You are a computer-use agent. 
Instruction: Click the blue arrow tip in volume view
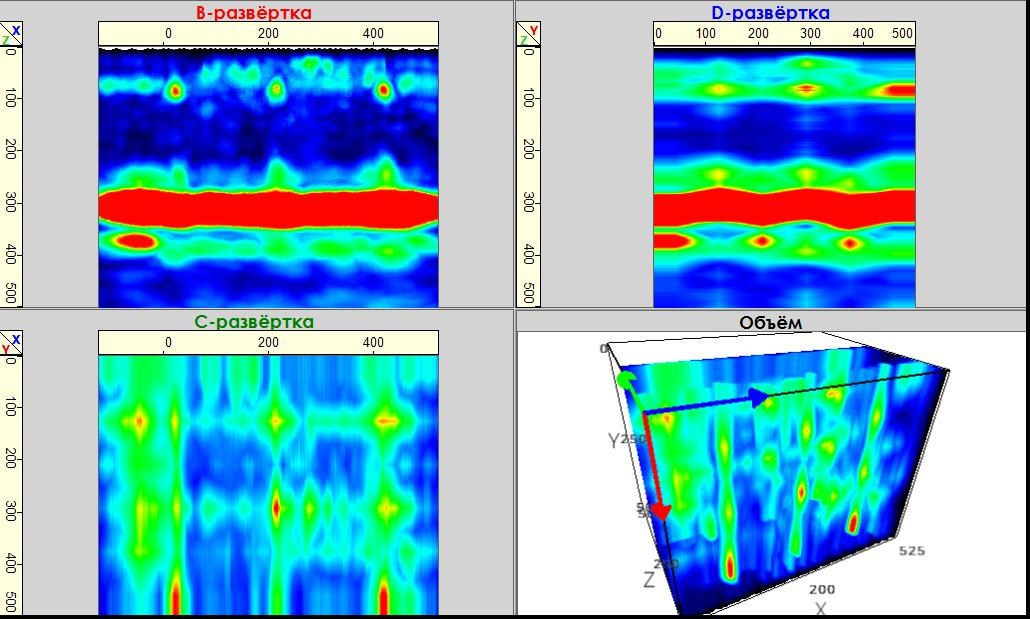click(762, 398)
